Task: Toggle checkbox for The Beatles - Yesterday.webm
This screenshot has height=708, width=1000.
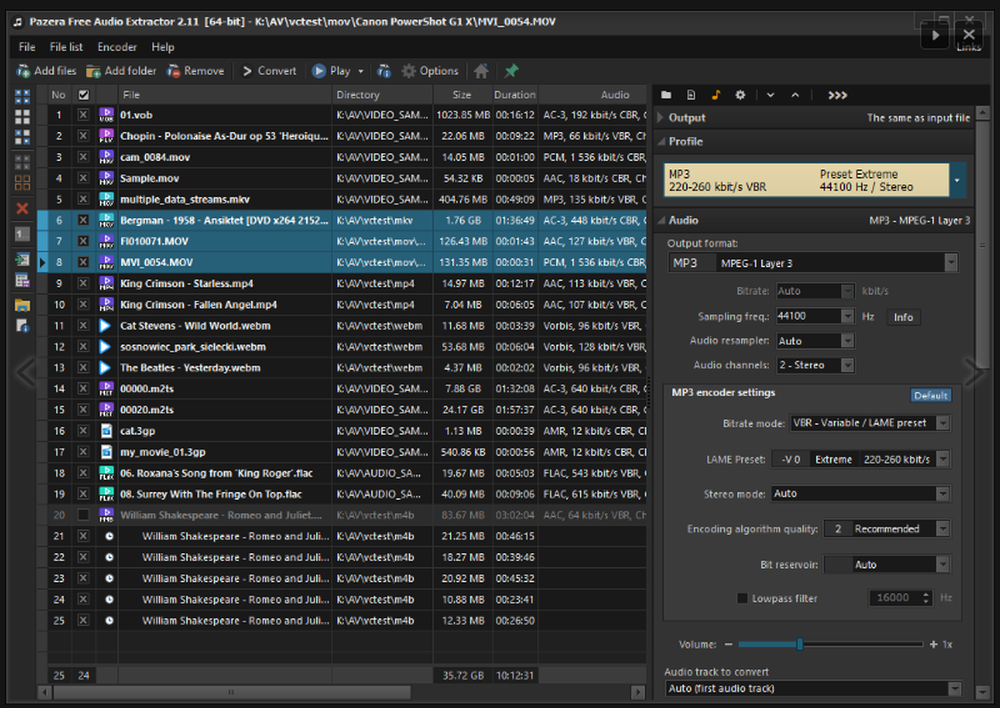Action: 84,367
